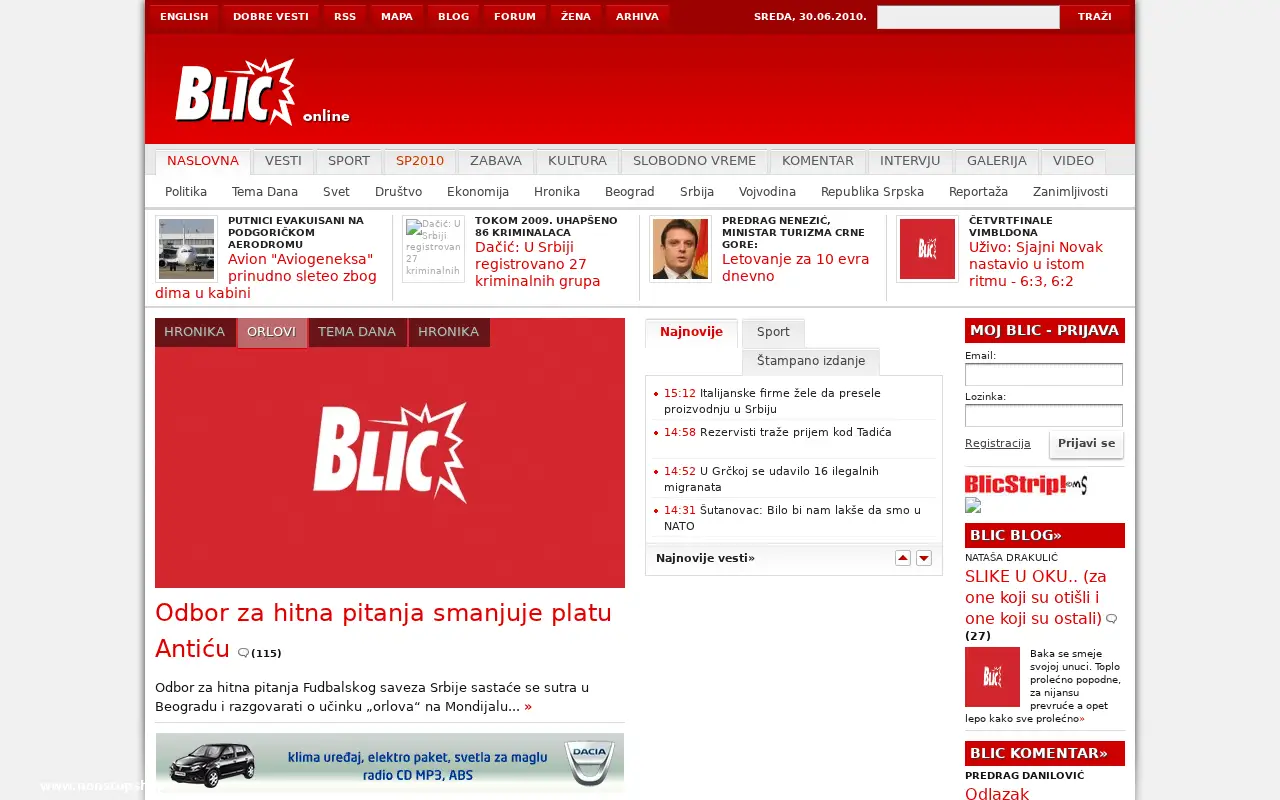Screen dimensions: 1280x800
Task: Click the up arrow in Najnovije vesti box
Action: 903,558
